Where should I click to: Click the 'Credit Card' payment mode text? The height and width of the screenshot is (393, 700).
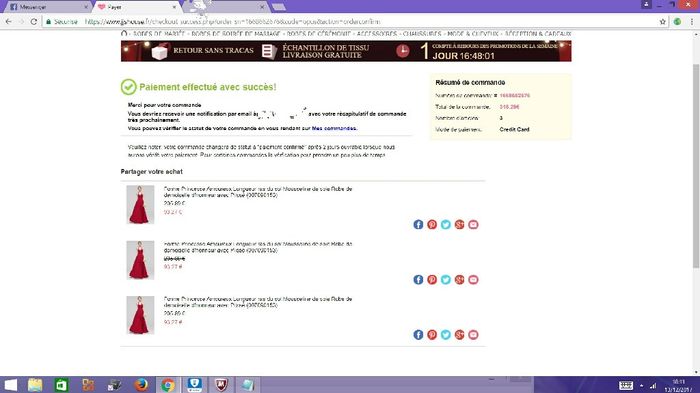tap(514, 130)
